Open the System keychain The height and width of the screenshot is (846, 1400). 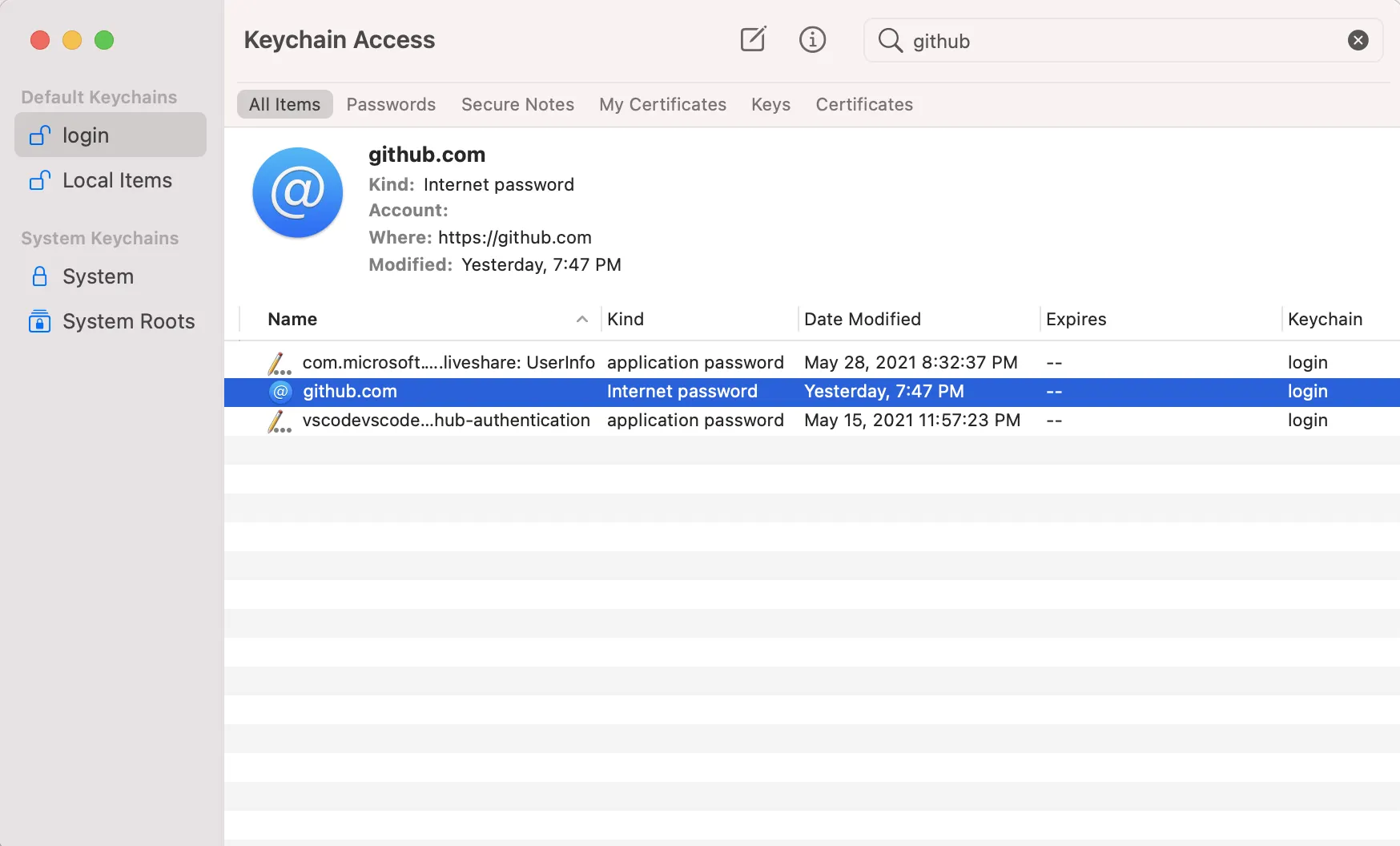click(98, 276)
